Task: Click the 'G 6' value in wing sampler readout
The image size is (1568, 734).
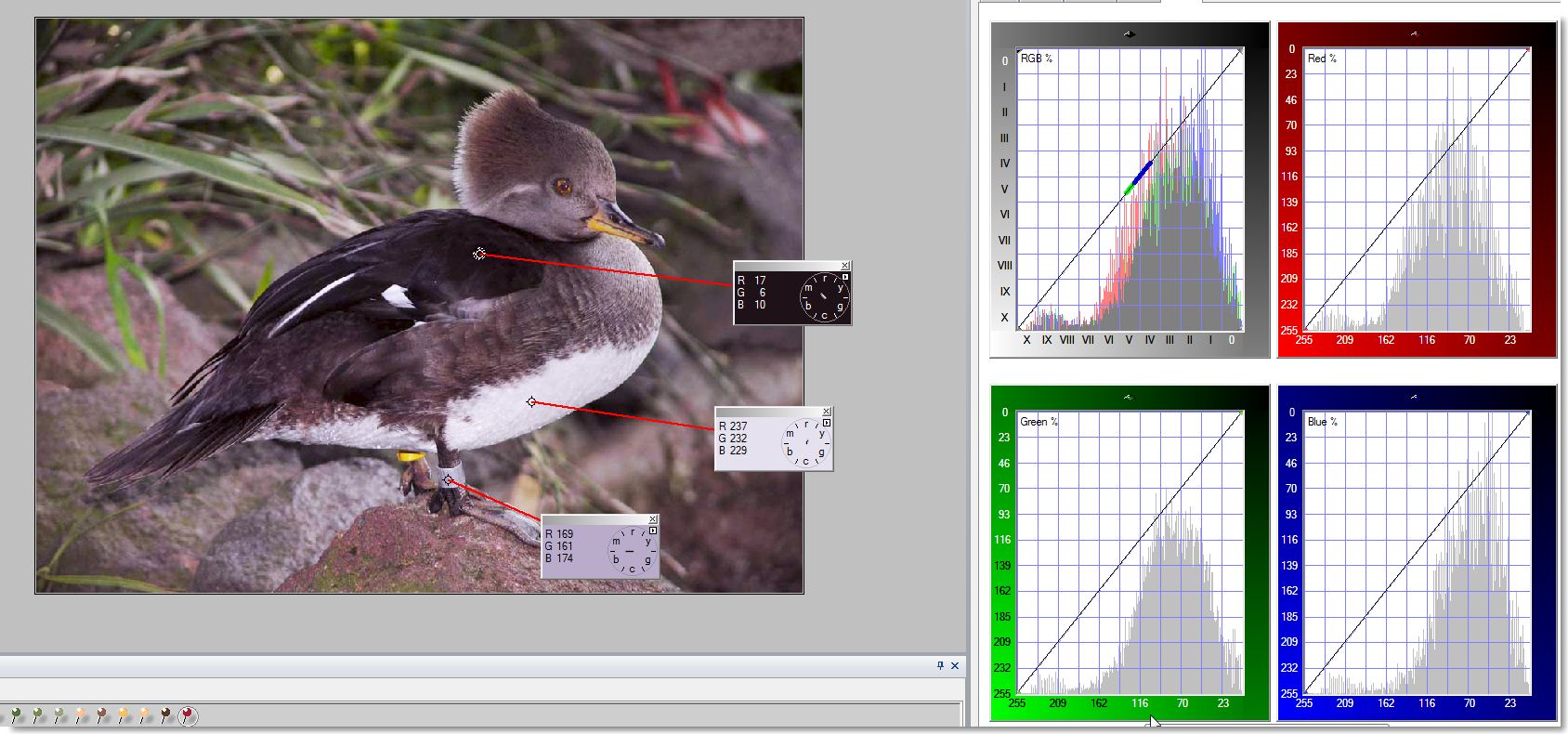Action: pyautogui.click(x=751, y=293)
